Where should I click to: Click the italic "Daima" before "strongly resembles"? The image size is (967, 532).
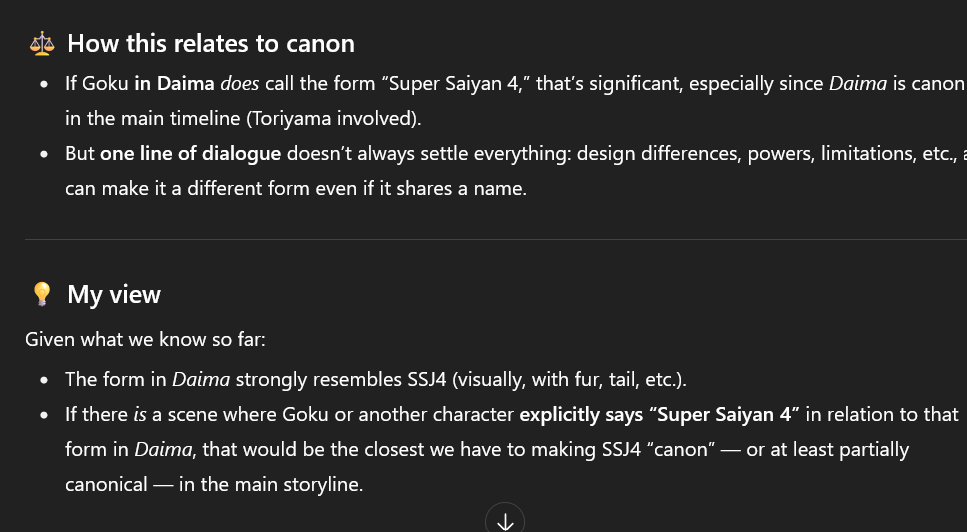(201, 379)
